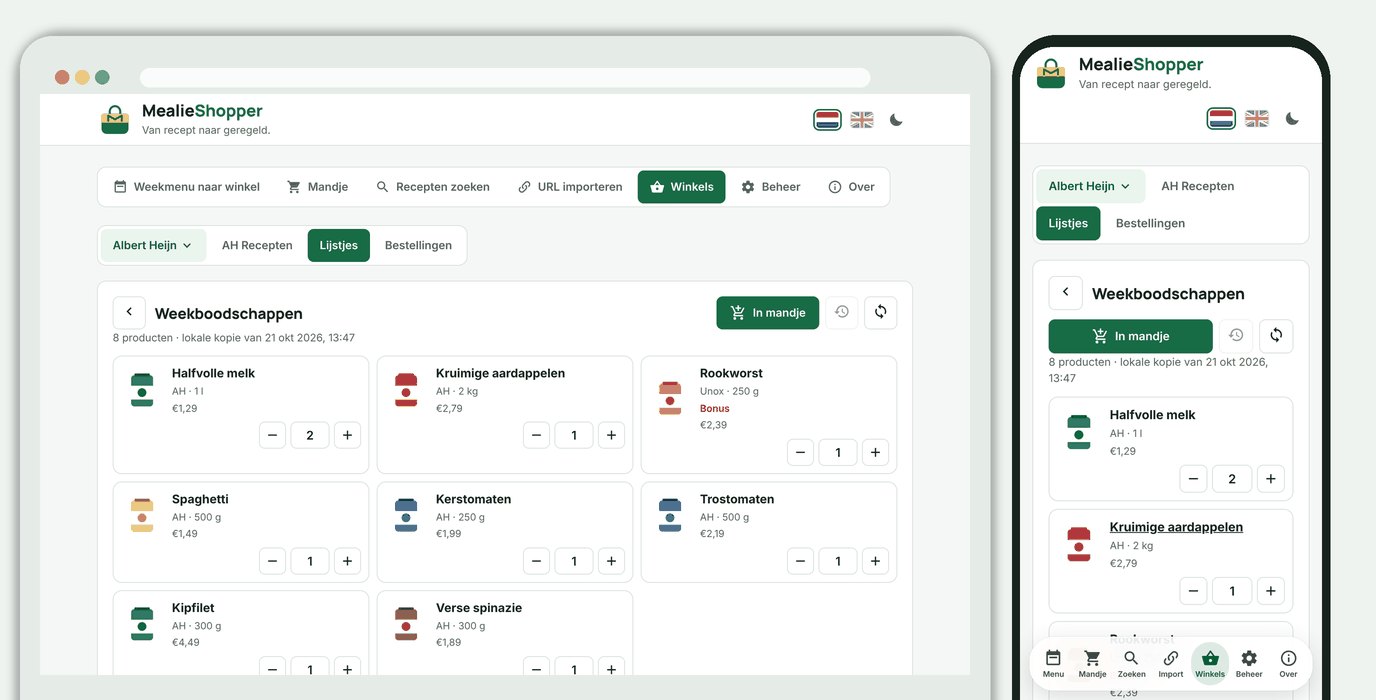The image size is (1376, 700).
Task: Decrease Kerstomaten quantity
Action: (537, 561)
